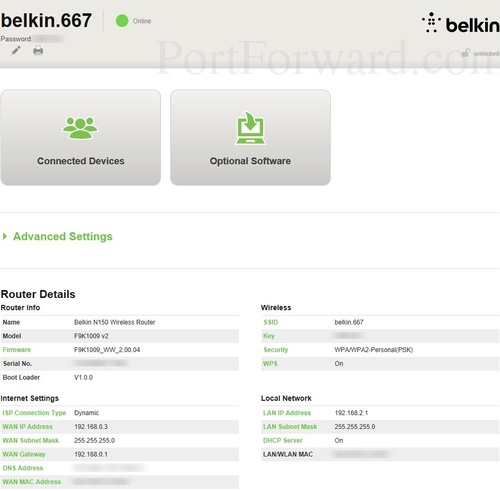Click the printer icon under Password
The image size is (500, 491).
tap(38, 50)
